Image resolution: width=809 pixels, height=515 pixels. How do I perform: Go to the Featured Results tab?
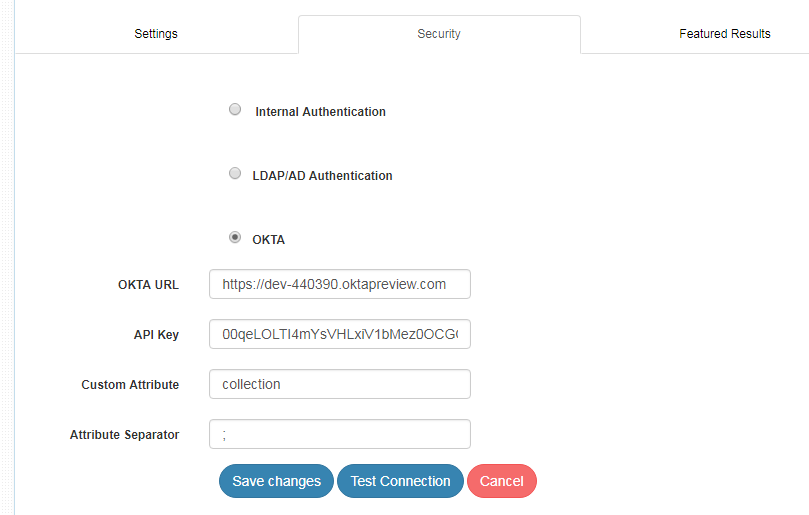pos(724,34)
